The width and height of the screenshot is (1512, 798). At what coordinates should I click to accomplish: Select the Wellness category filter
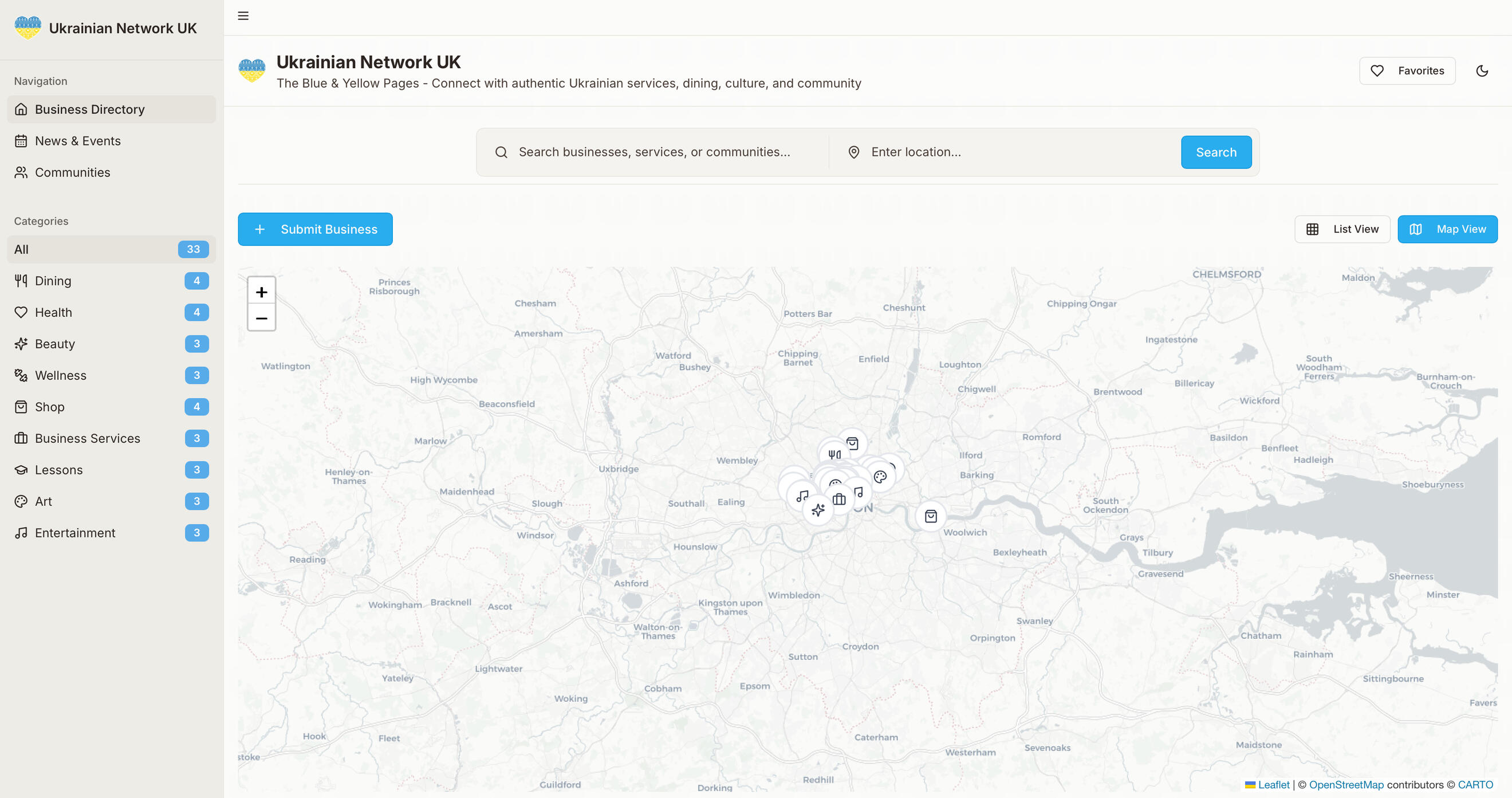(61, 375)
